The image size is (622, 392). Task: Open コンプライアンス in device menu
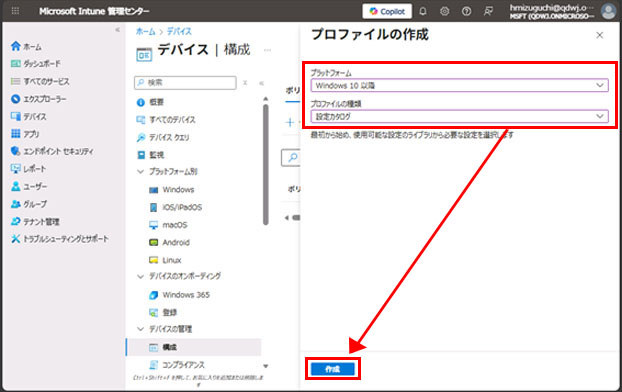click(x=177, y=365)
